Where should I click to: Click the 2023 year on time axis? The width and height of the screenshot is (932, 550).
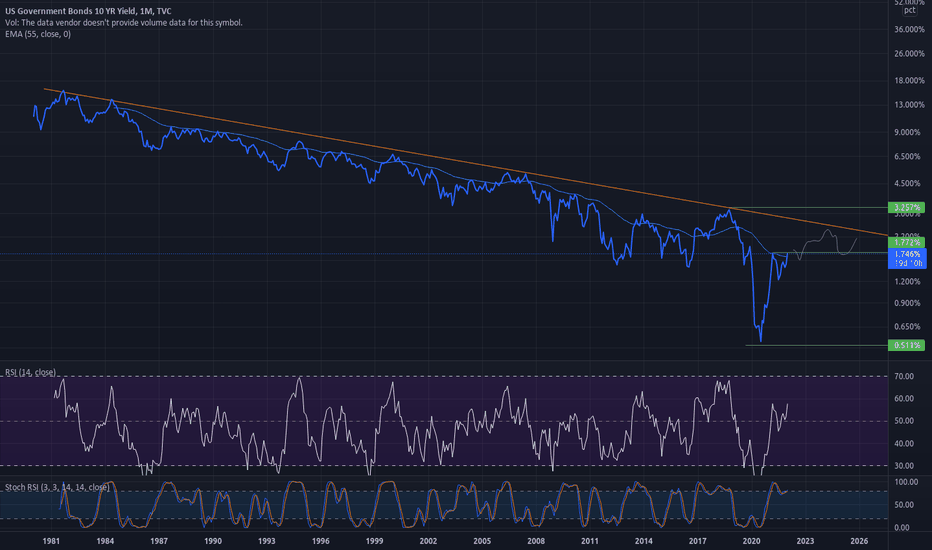[x=805, y=541]
